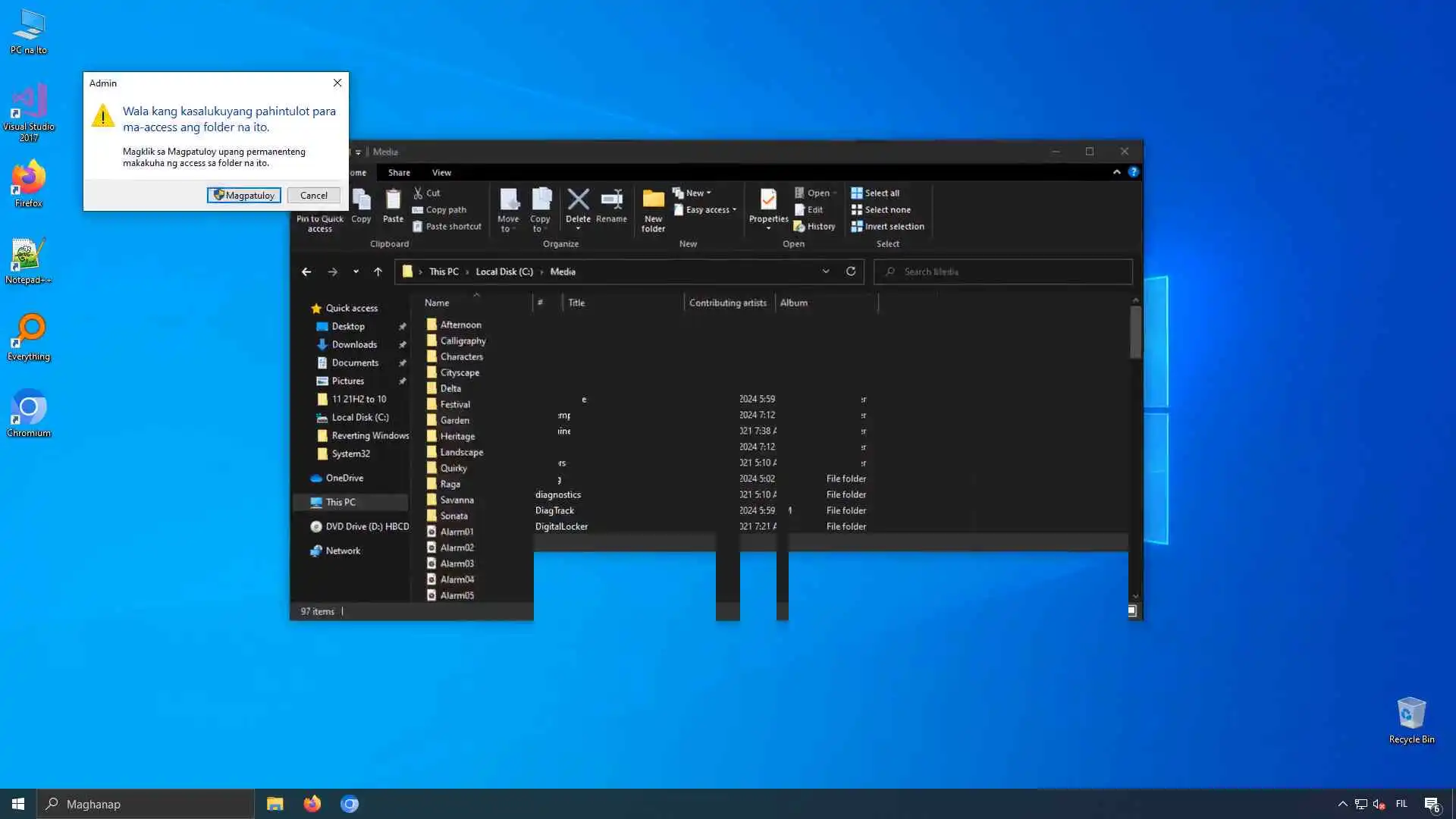Click Cancel in the Admin dialog
Screen dimensions: 1456x819
point(313,196)
